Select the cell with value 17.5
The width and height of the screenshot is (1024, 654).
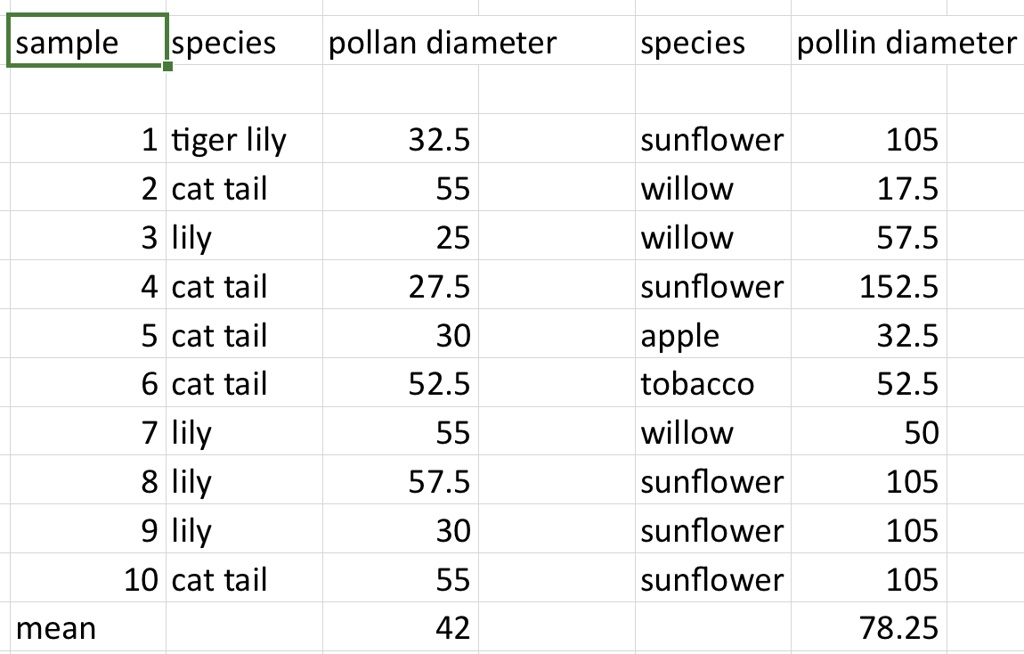click(869, 188)
